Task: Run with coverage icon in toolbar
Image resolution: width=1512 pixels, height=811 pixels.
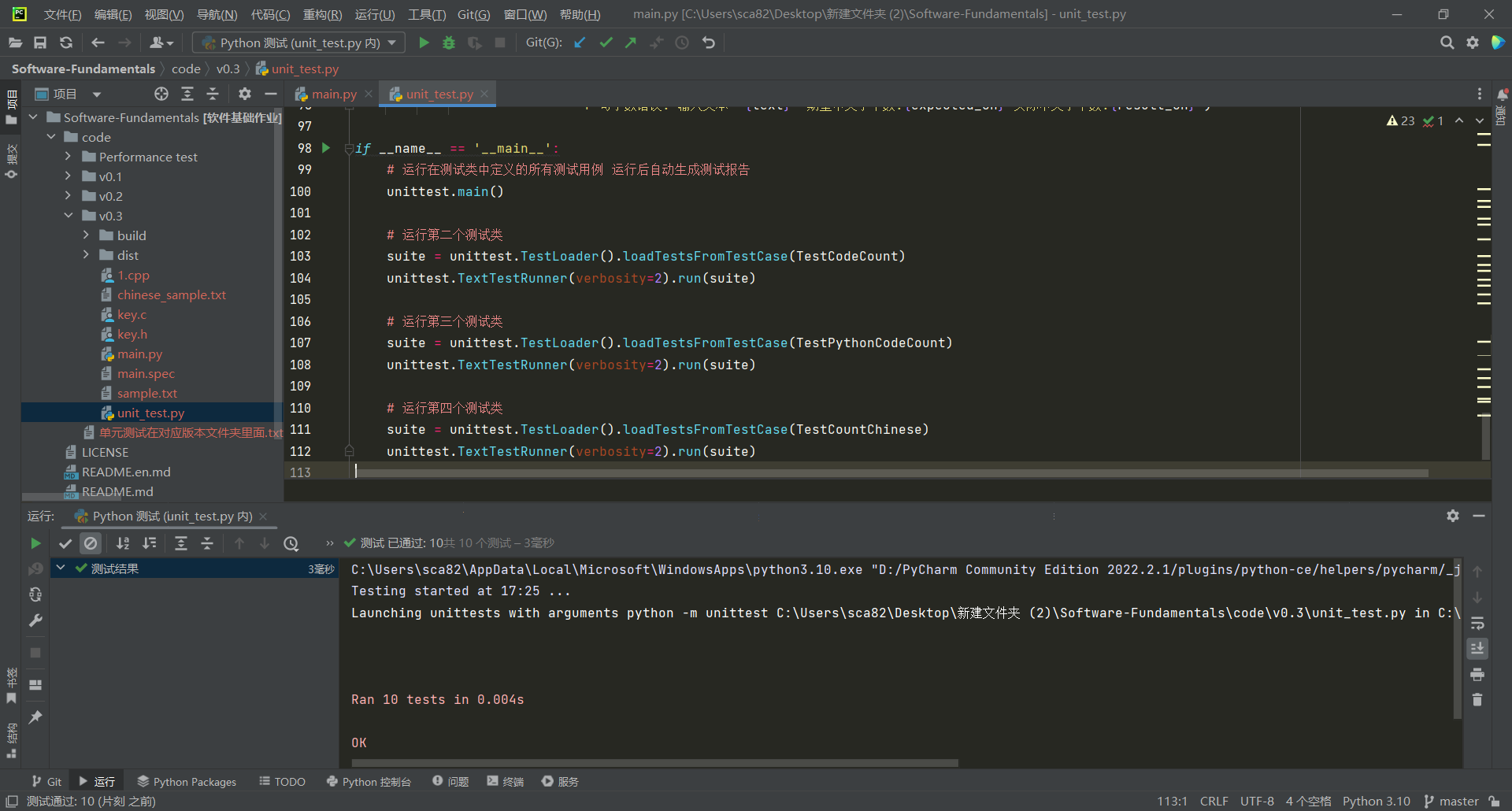Action: [x=474, y=43]
